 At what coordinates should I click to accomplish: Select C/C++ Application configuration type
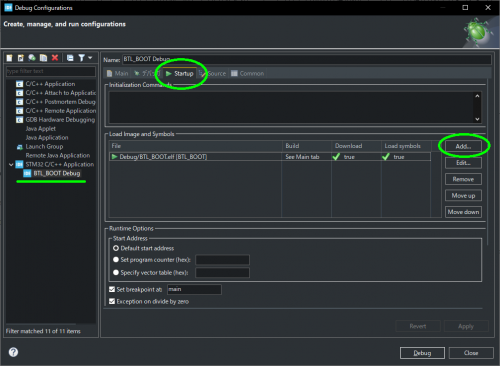(x=50, y=84)
